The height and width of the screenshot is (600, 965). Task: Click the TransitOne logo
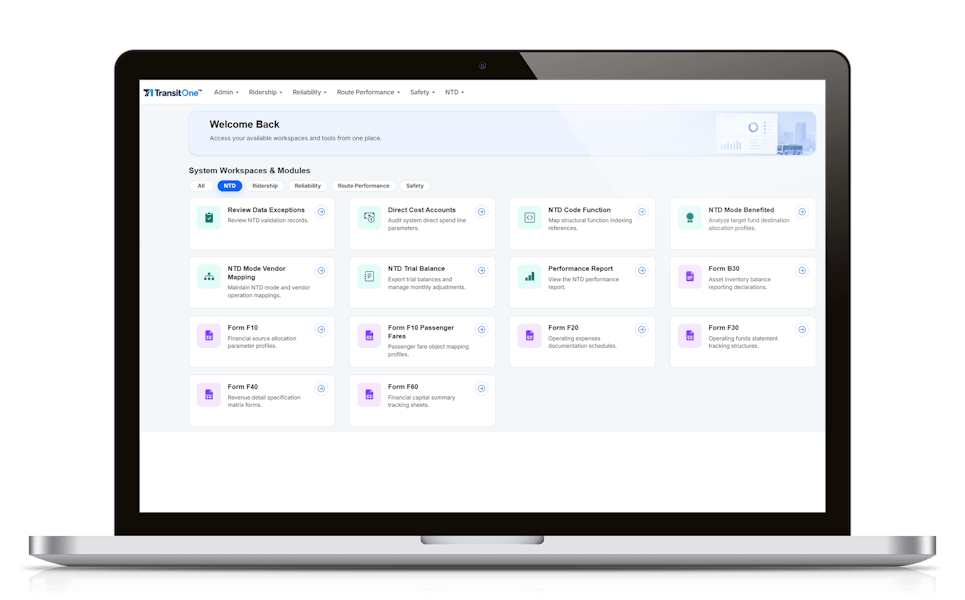(172, 93)
